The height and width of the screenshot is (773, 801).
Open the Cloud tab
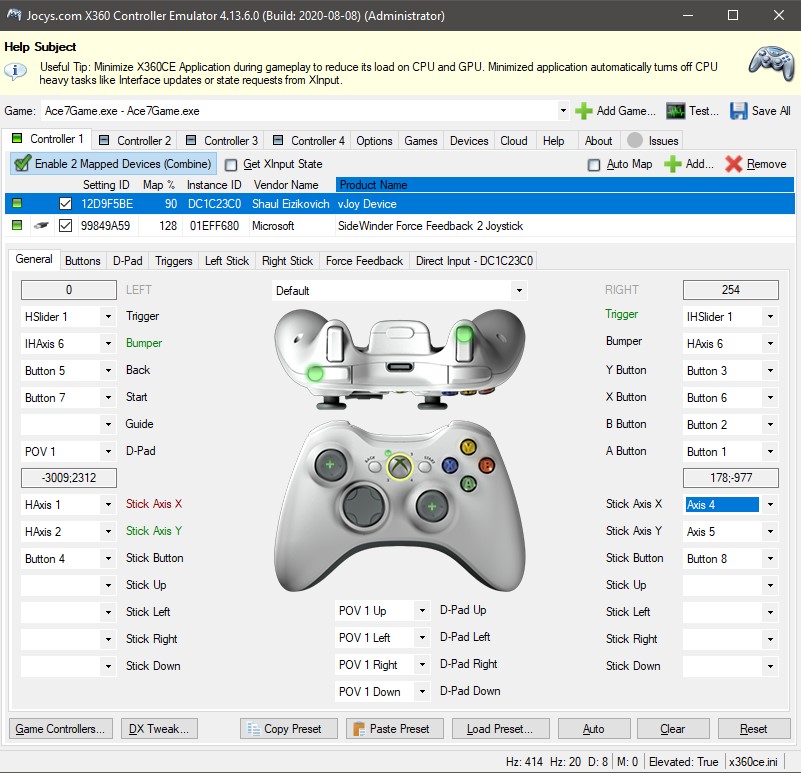514,140
